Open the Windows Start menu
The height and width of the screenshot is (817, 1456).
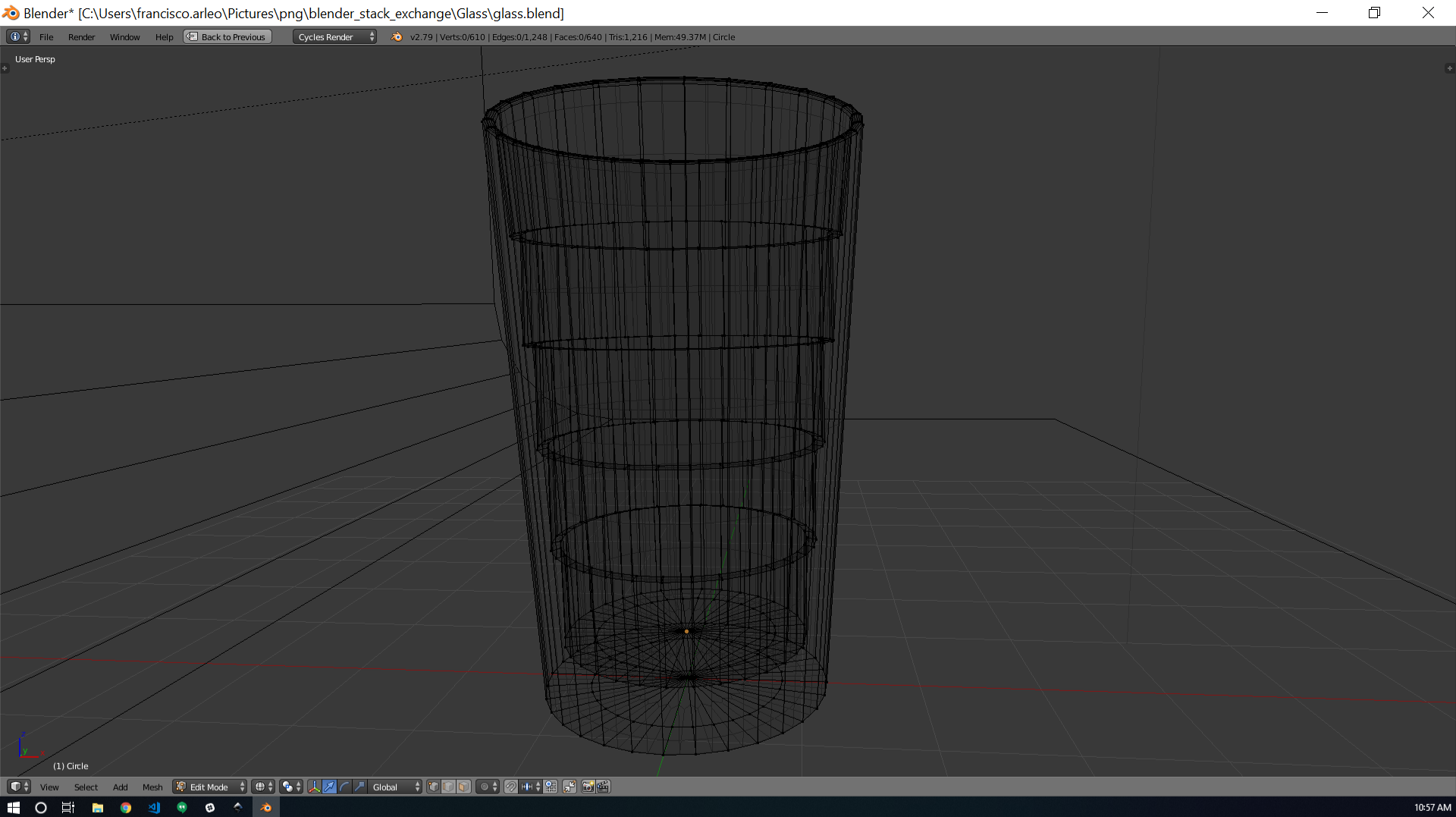click(13, 807)
